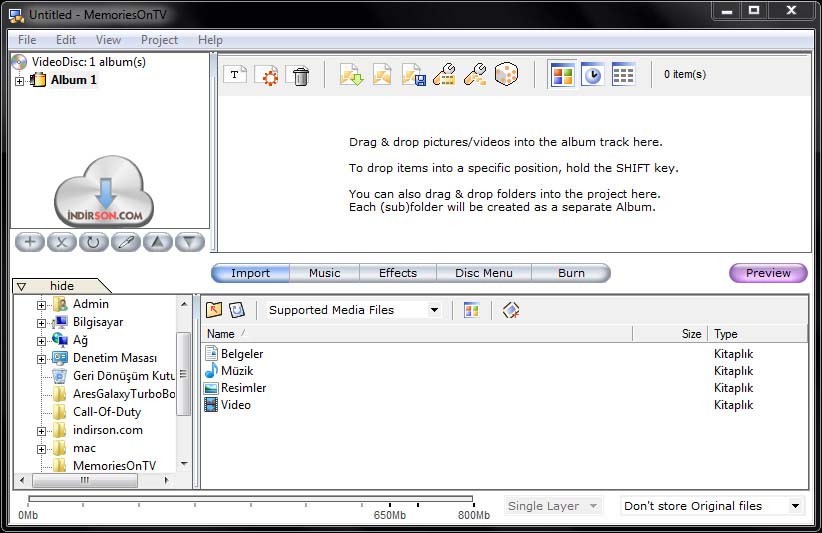822x533 pixels.
Task: Open the Project menu
Action: tap(159, 40)
